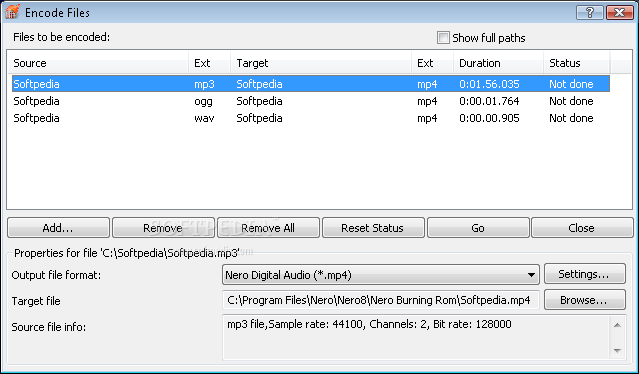Click Browse... for the target file
Viewport: 639px width, 374px height.
coord(584,300)
